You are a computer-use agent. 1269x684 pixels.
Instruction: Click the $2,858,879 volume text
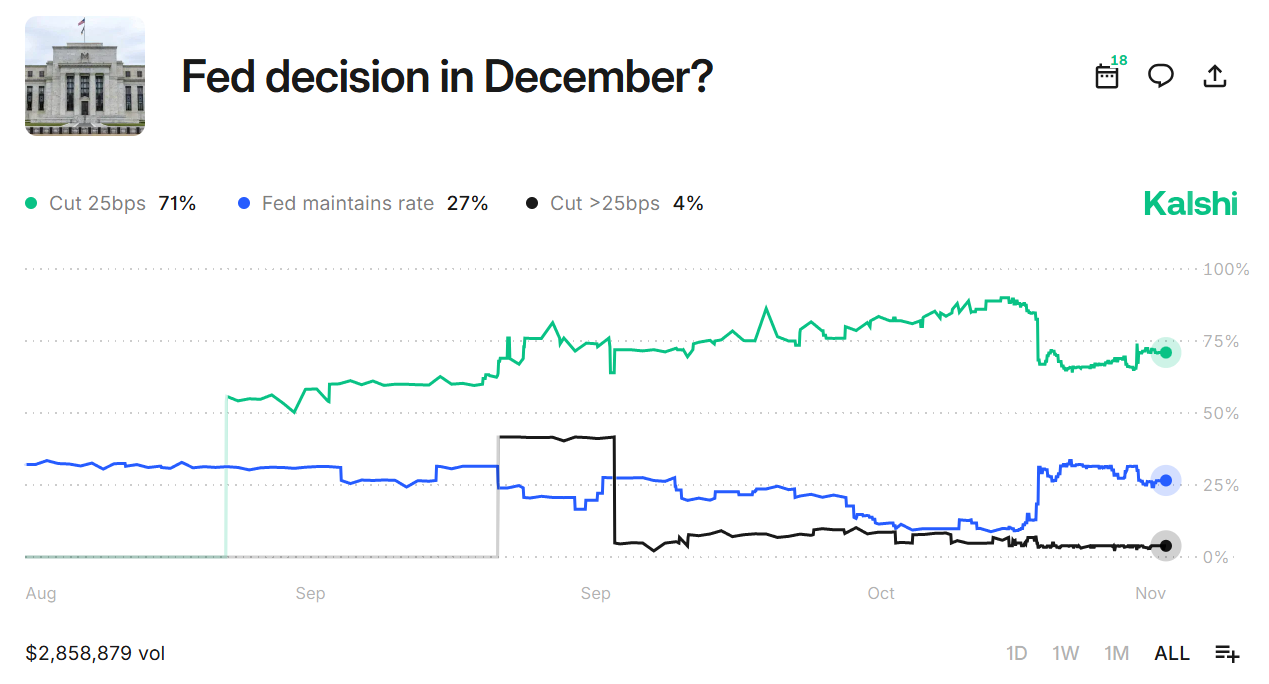(x=96, y=652)
